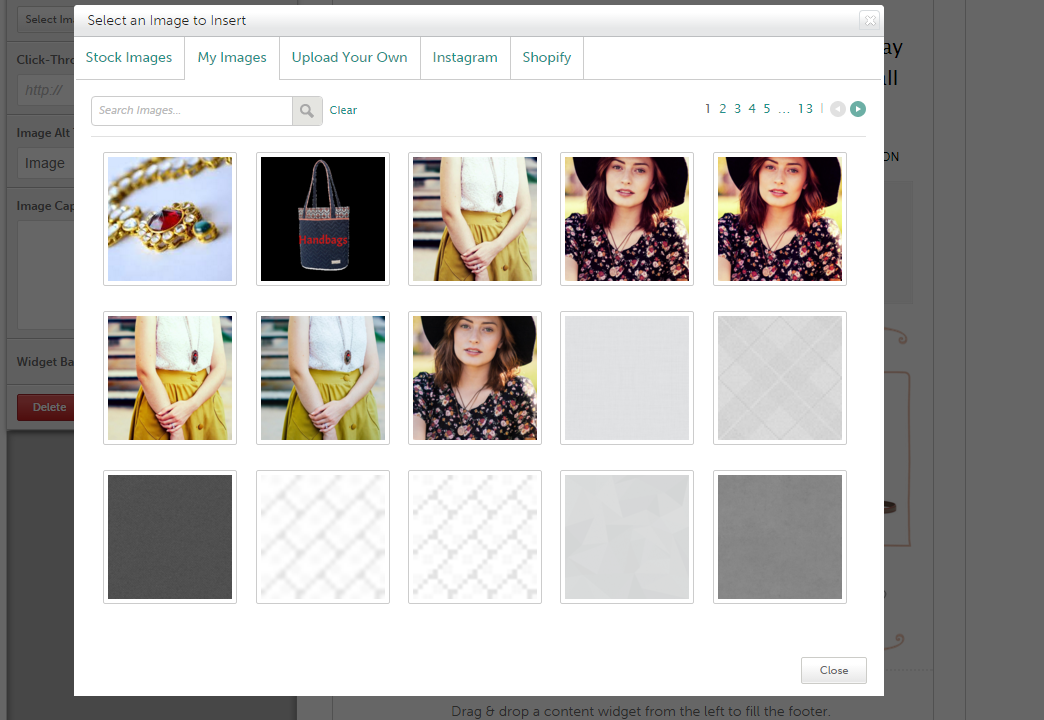Open the Shopify tab

pyautogui.click(x=547, y=58)
